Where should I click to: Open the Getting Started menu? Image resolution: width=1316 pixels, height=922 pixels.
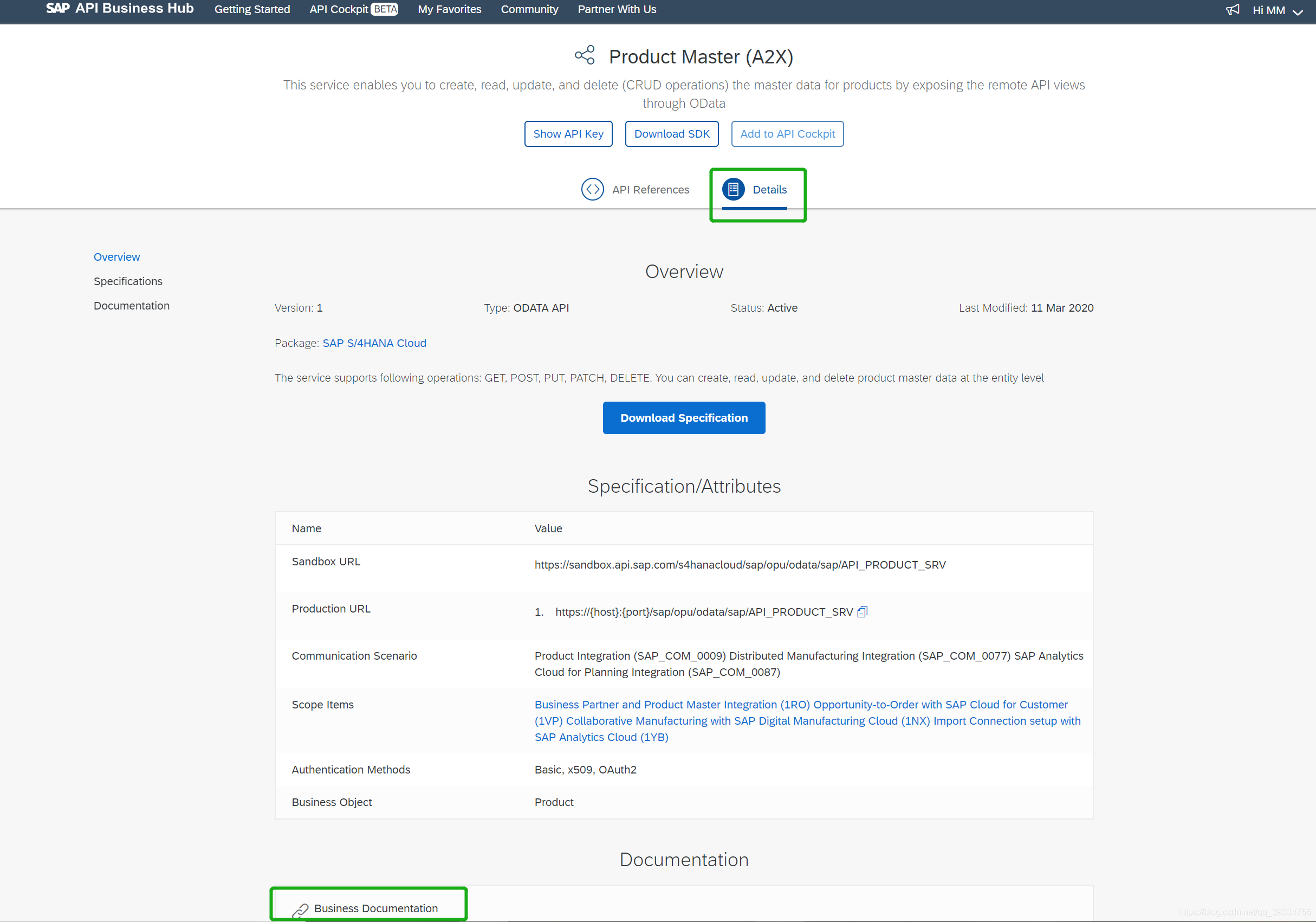(251, 9)
